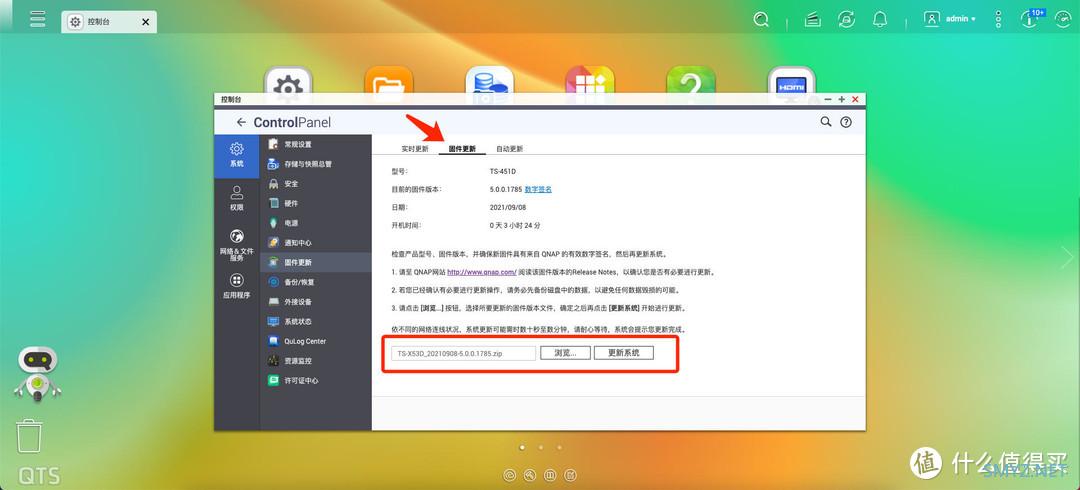The image size is (1080, 490).
Task: Select the 网络 & 文件服务 category
Action: (x=236, y=245)
